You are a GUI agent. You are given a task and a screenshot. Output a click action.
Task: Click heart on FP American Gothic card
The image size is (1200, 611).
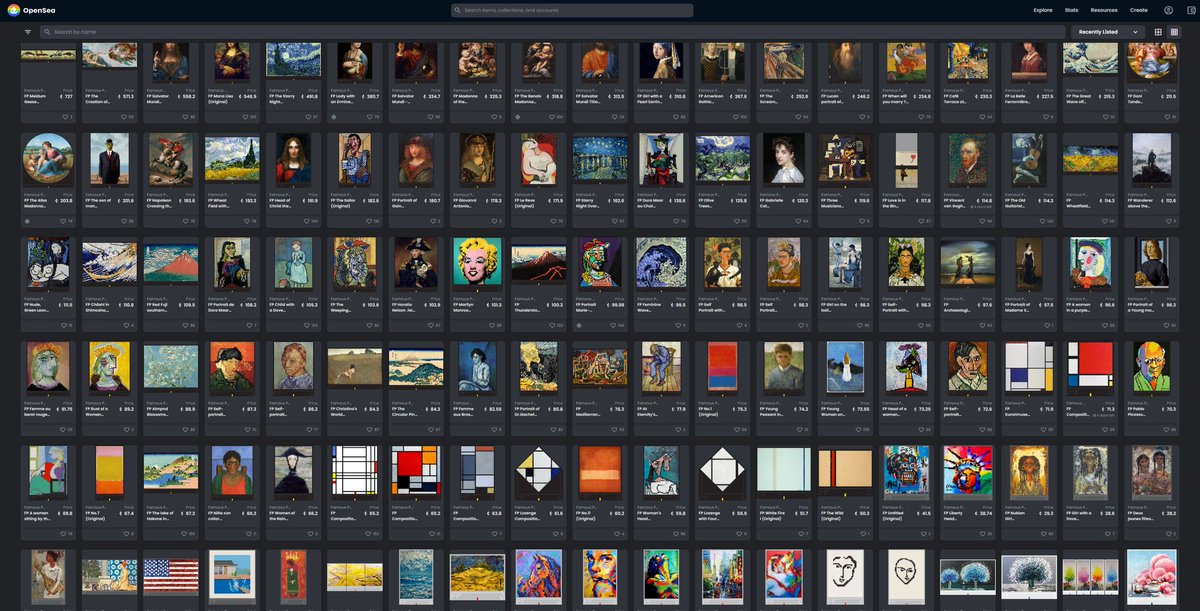738,117
